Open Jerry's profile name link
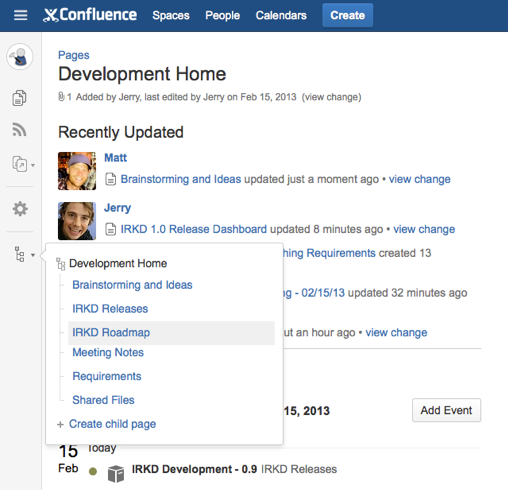 (117, 208)
